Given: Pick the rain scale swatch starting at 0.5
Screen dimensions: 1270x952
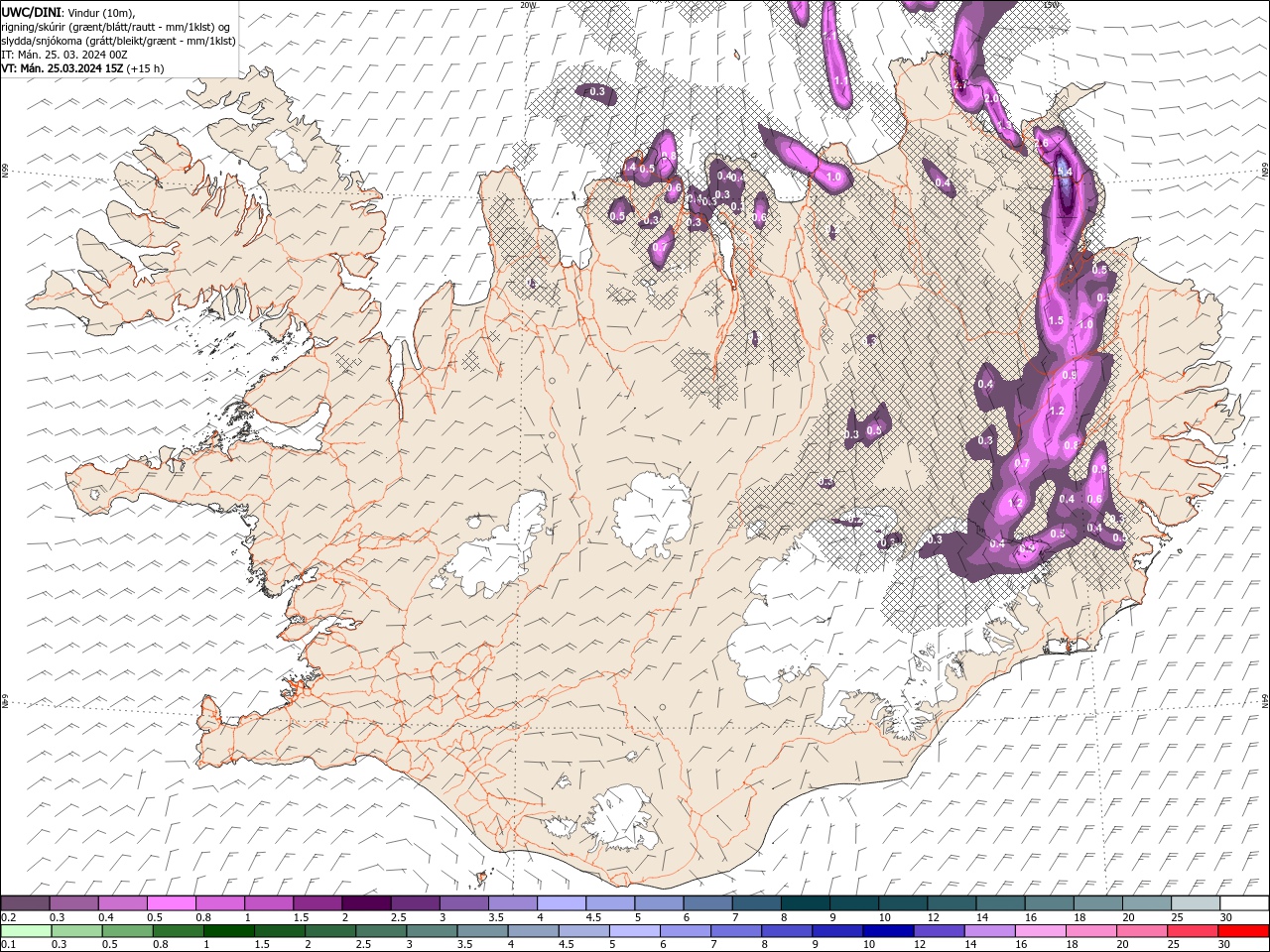Looking at the screenshot, I should [x=128, y=931].
